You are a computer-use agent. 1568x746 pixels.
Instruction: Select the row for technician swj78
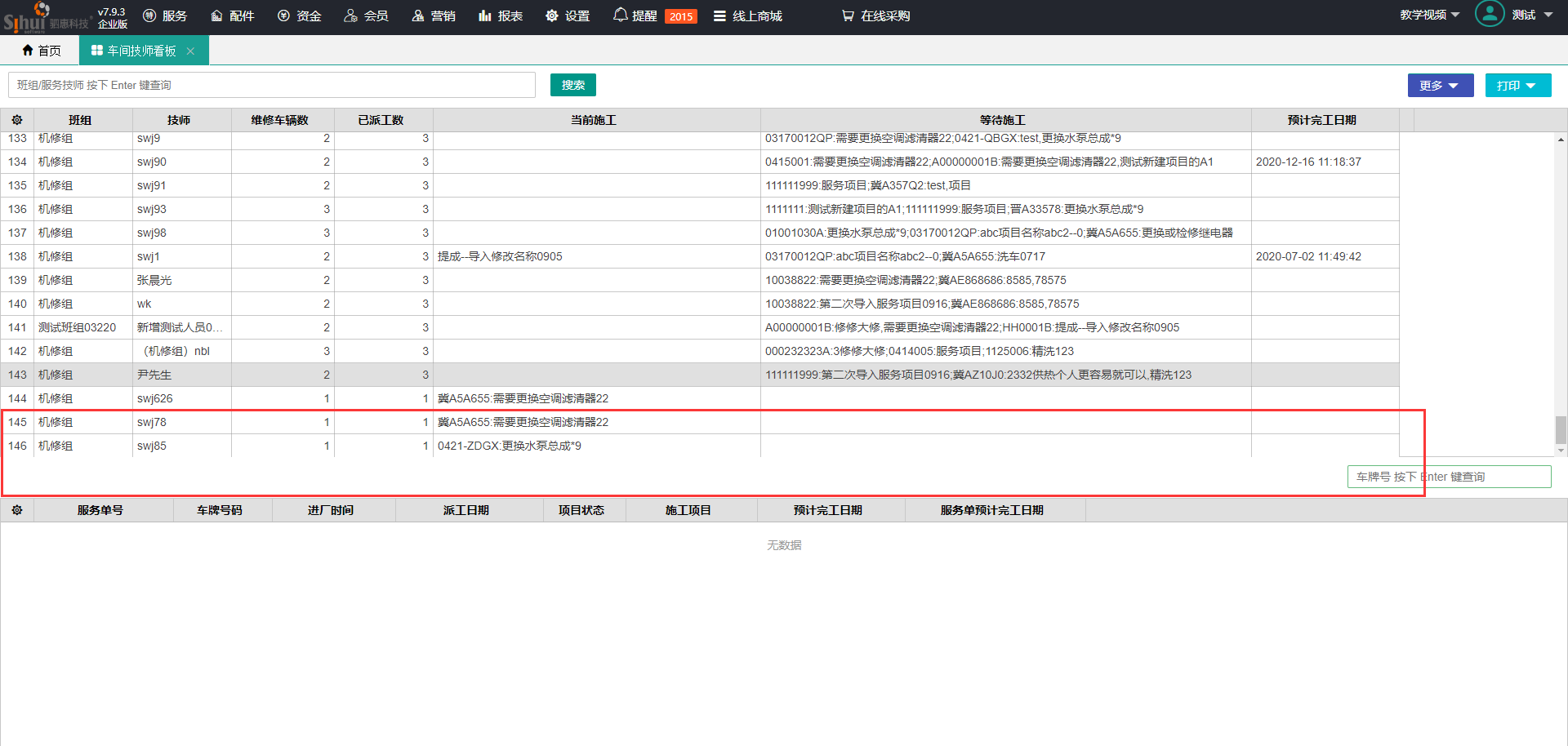coord(152,422)
